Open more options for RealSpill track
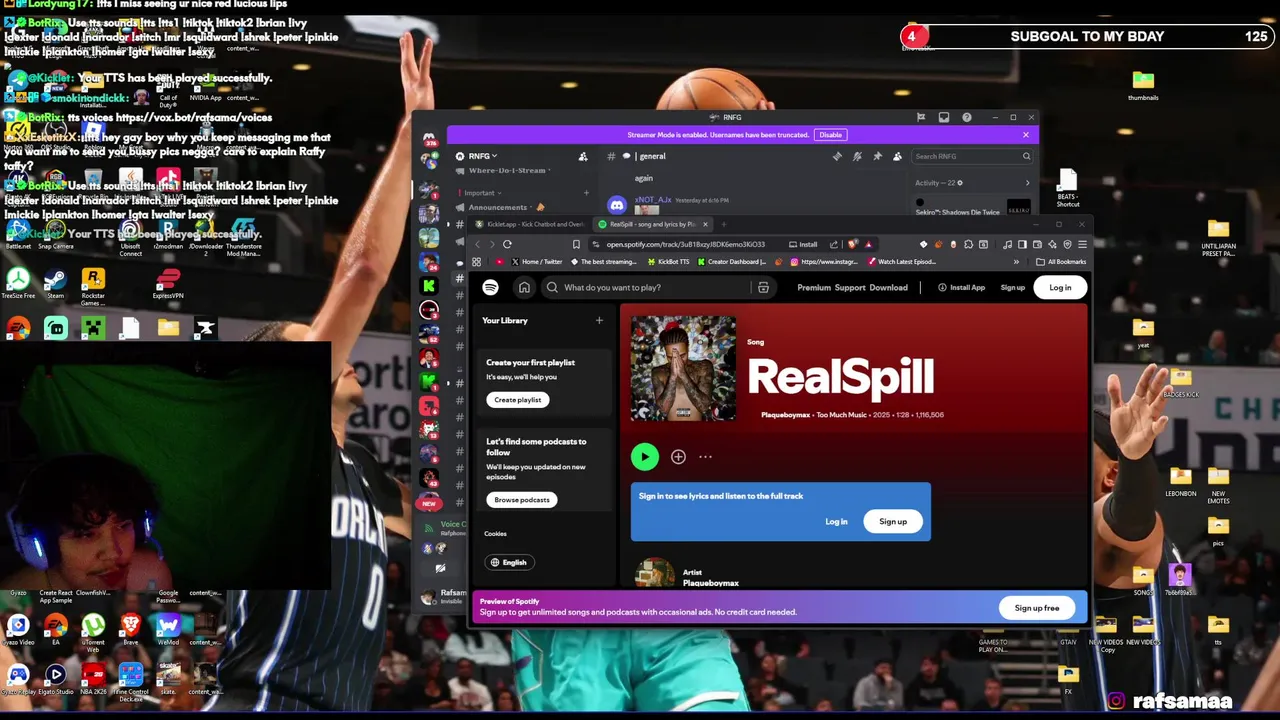Image resolution: width=1280 pixels, height=720 pixels. 705,457
